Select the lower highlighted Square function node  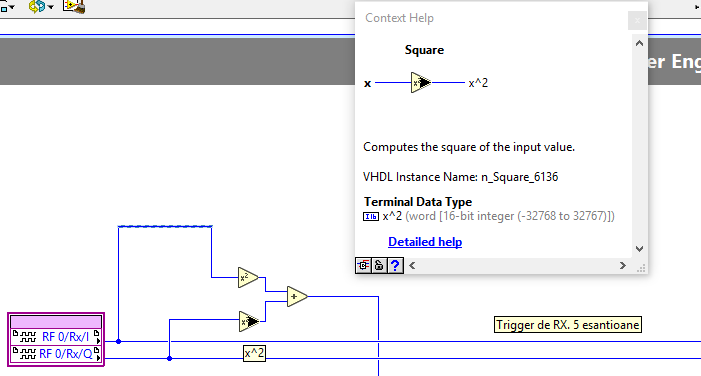[x=248, y=321]
